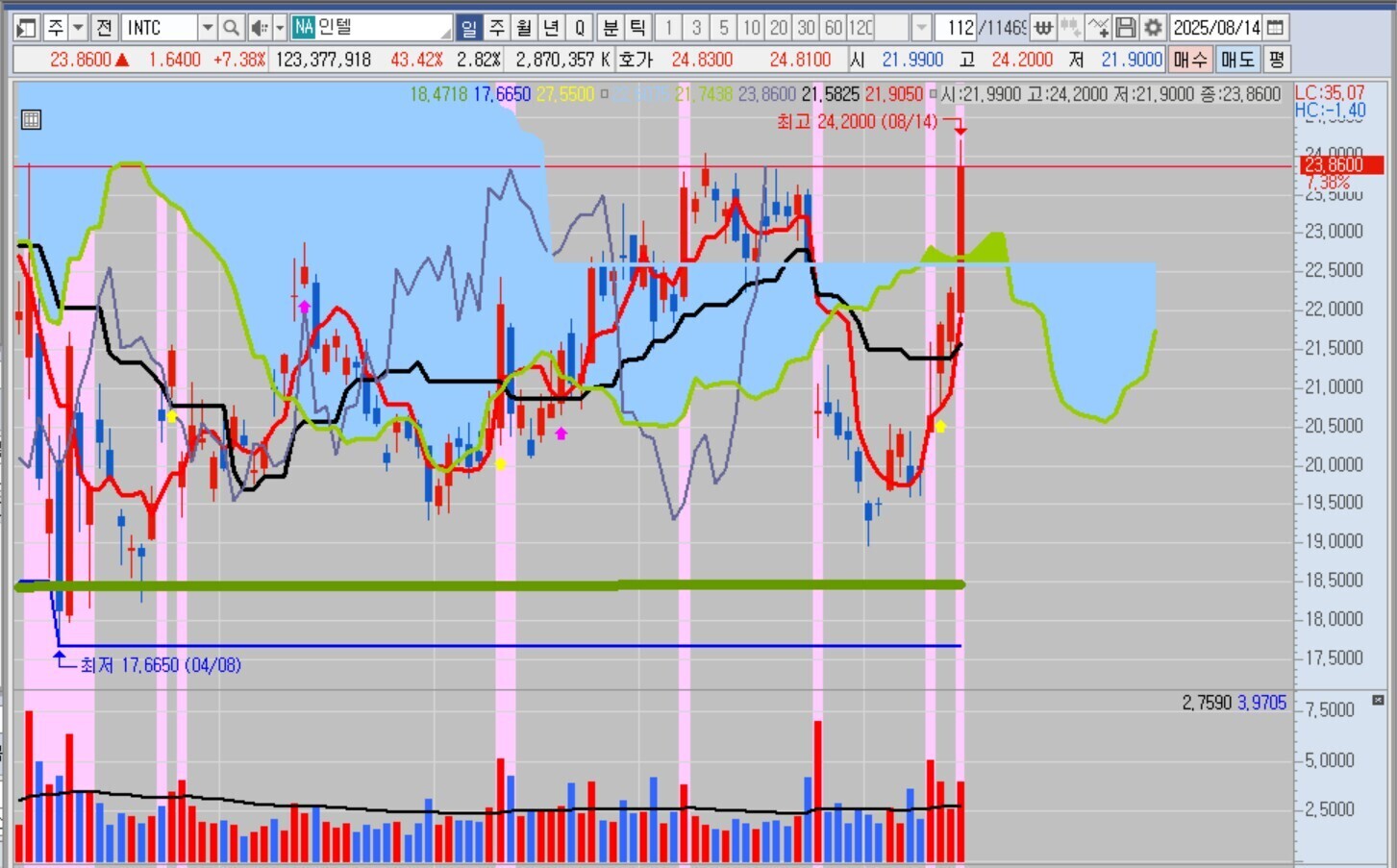1397x868 pixels.
Task: Click the add indicator line icon
Action: (1098, 28)
